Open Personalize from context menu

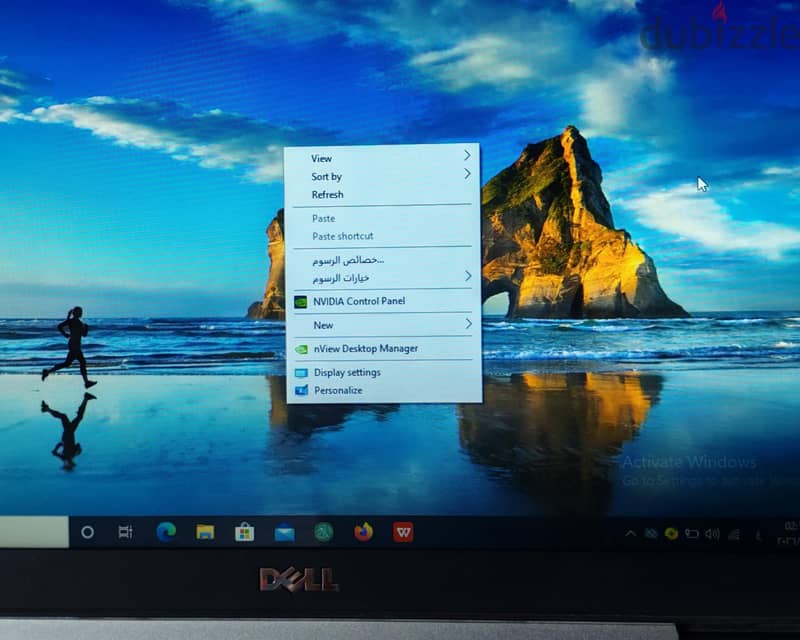[383, 390]
